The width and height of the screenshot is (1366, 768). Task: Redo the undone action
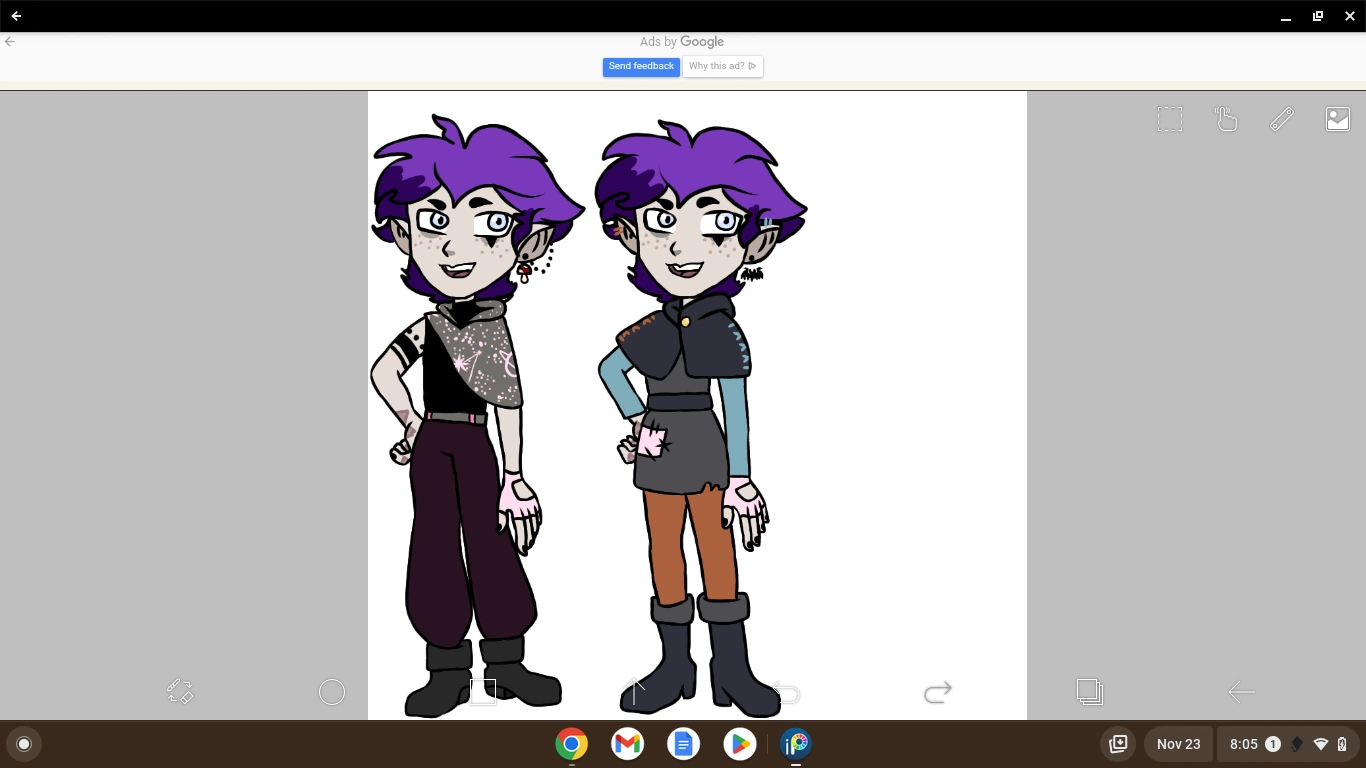click(937, 691)
